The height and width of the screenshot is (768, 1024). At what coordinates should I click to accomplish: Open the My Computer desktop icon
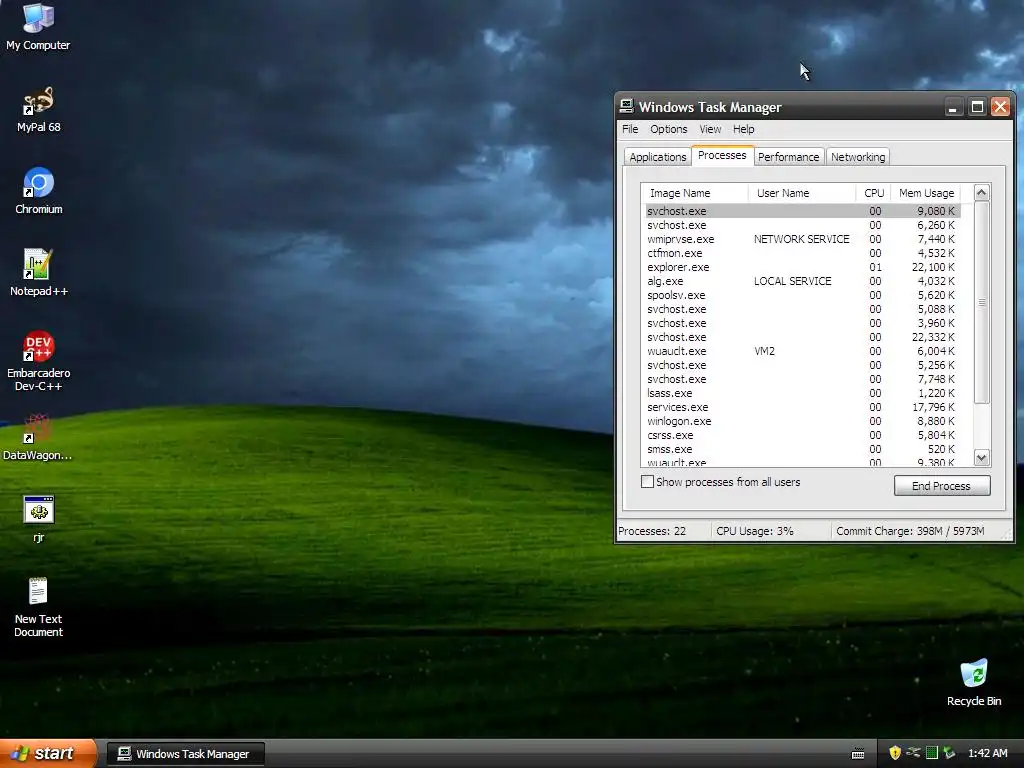pyautogui.click(x=38, y=26)
